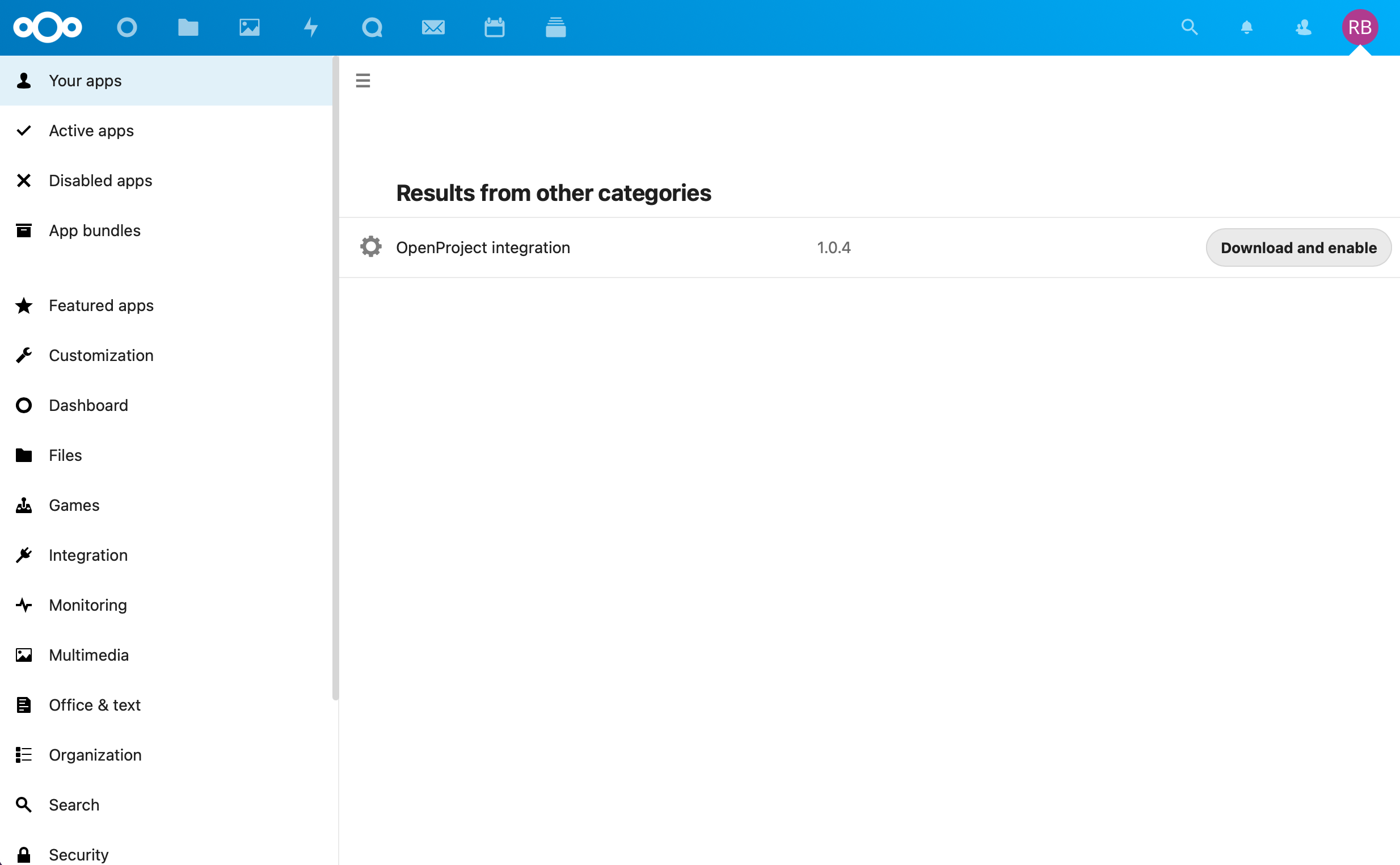Select the Disabled apps menu item

point(100,181)
